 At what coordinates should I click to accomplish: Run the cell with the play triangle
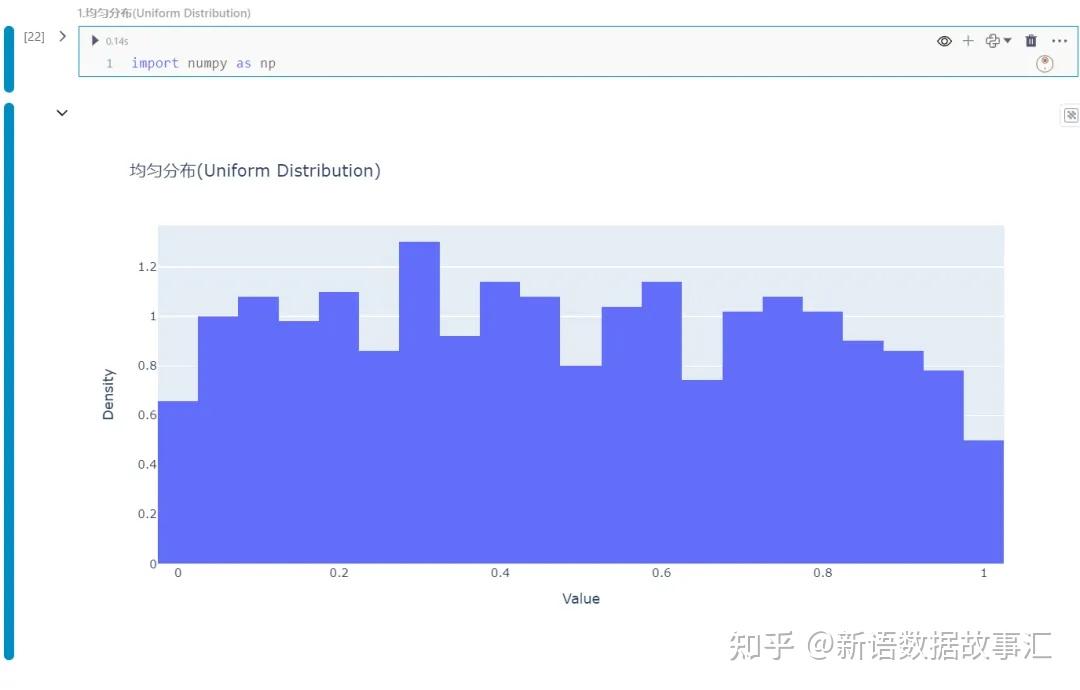point(95,41)
